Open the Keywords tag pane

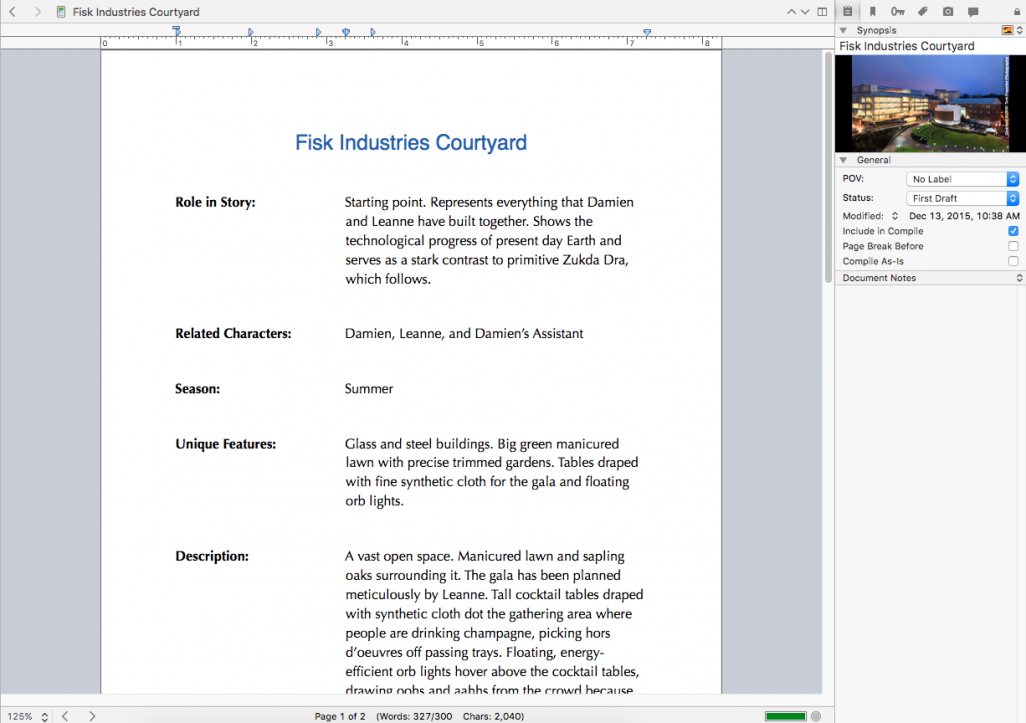[x=923, y=11]
